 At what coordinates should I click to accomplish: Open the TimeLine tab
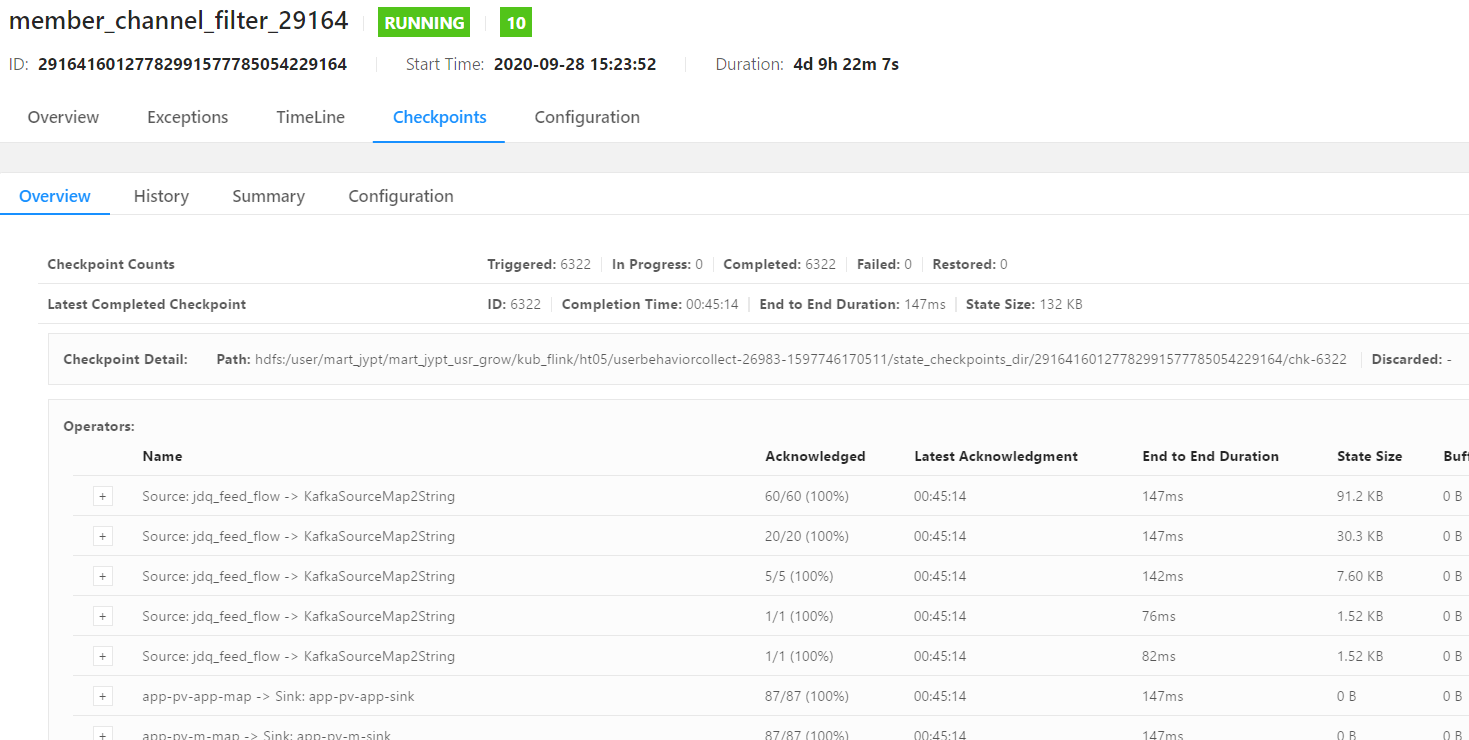(x=310, y=117)
